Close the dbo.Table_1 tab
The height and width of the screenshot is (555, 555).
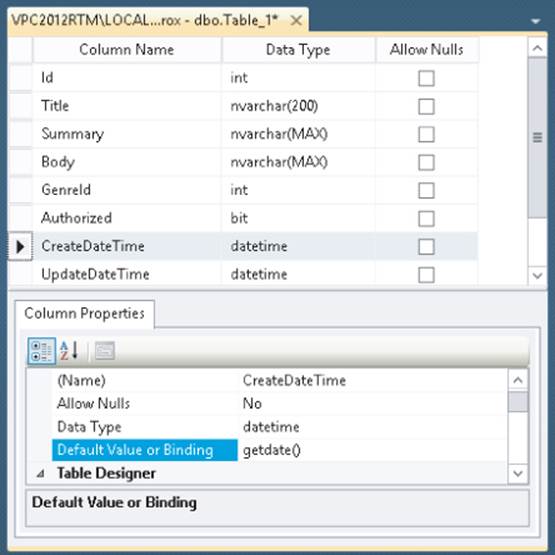pyautogui.click(x=296, y=21)
